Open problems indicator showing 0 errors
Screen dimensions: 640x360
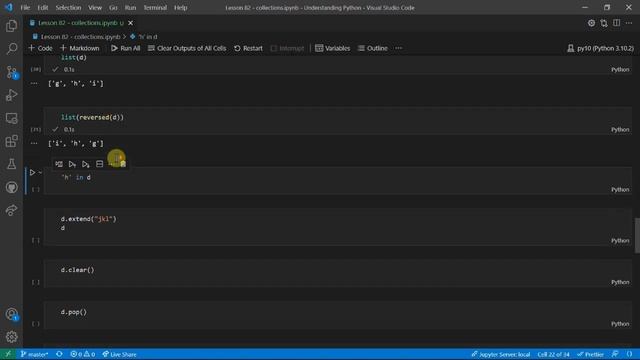[83, 354]
